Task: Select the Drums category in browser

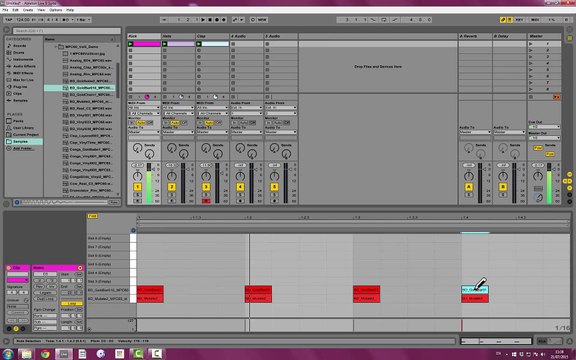Action: click(18, 53)
